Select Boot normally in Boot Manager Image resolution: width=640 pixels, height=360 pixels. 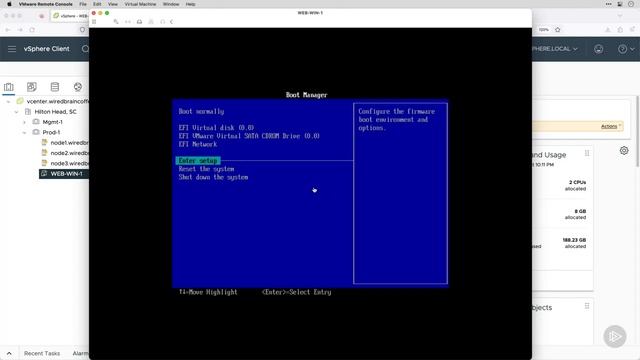tap(201, 111)
